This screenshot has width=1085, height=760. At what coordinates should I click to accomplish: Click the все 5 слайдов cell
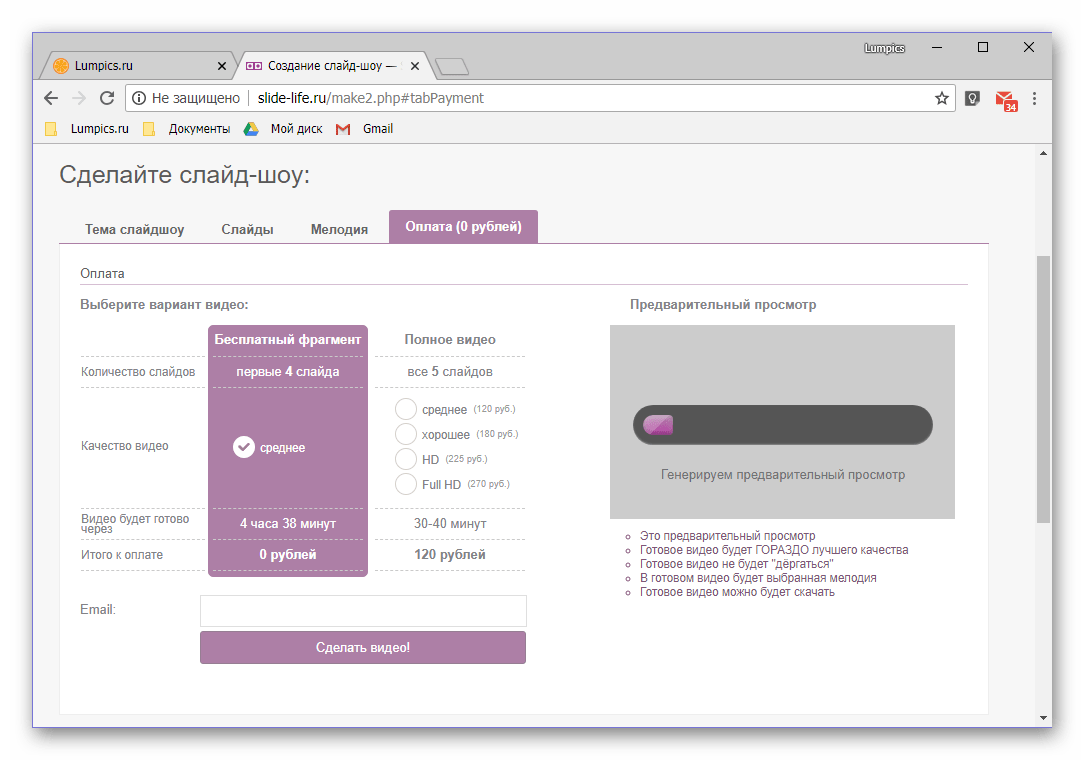click(x=450, y=372)
